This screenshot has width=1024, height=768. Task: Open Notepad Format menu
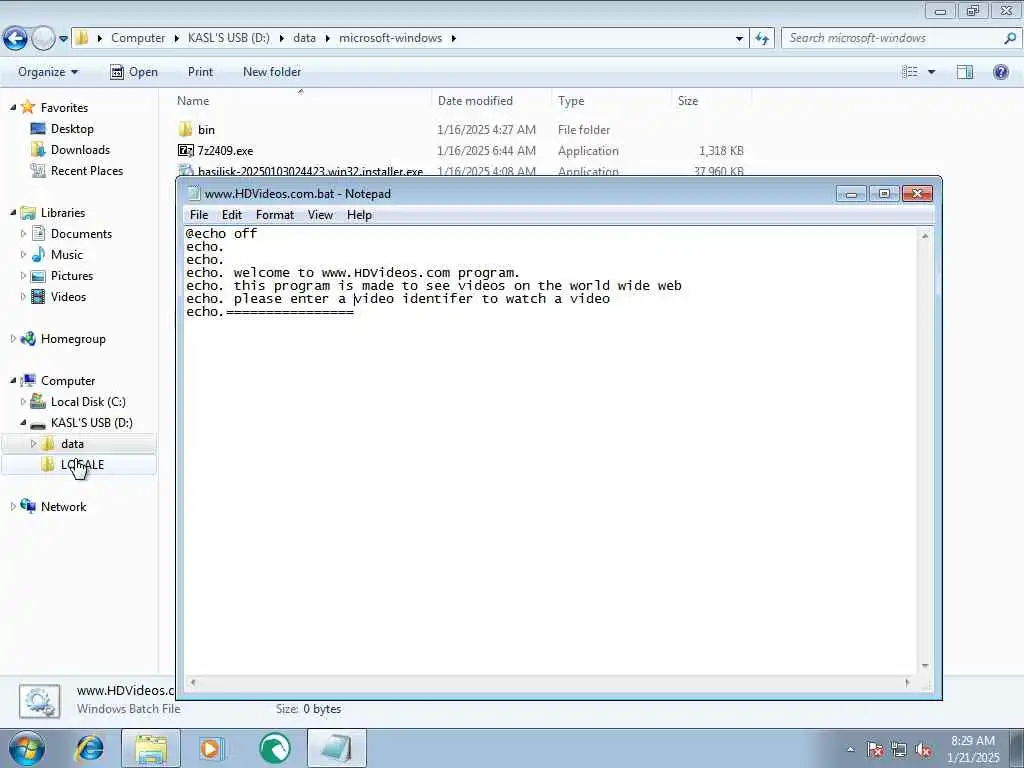[x=274, y=215]
